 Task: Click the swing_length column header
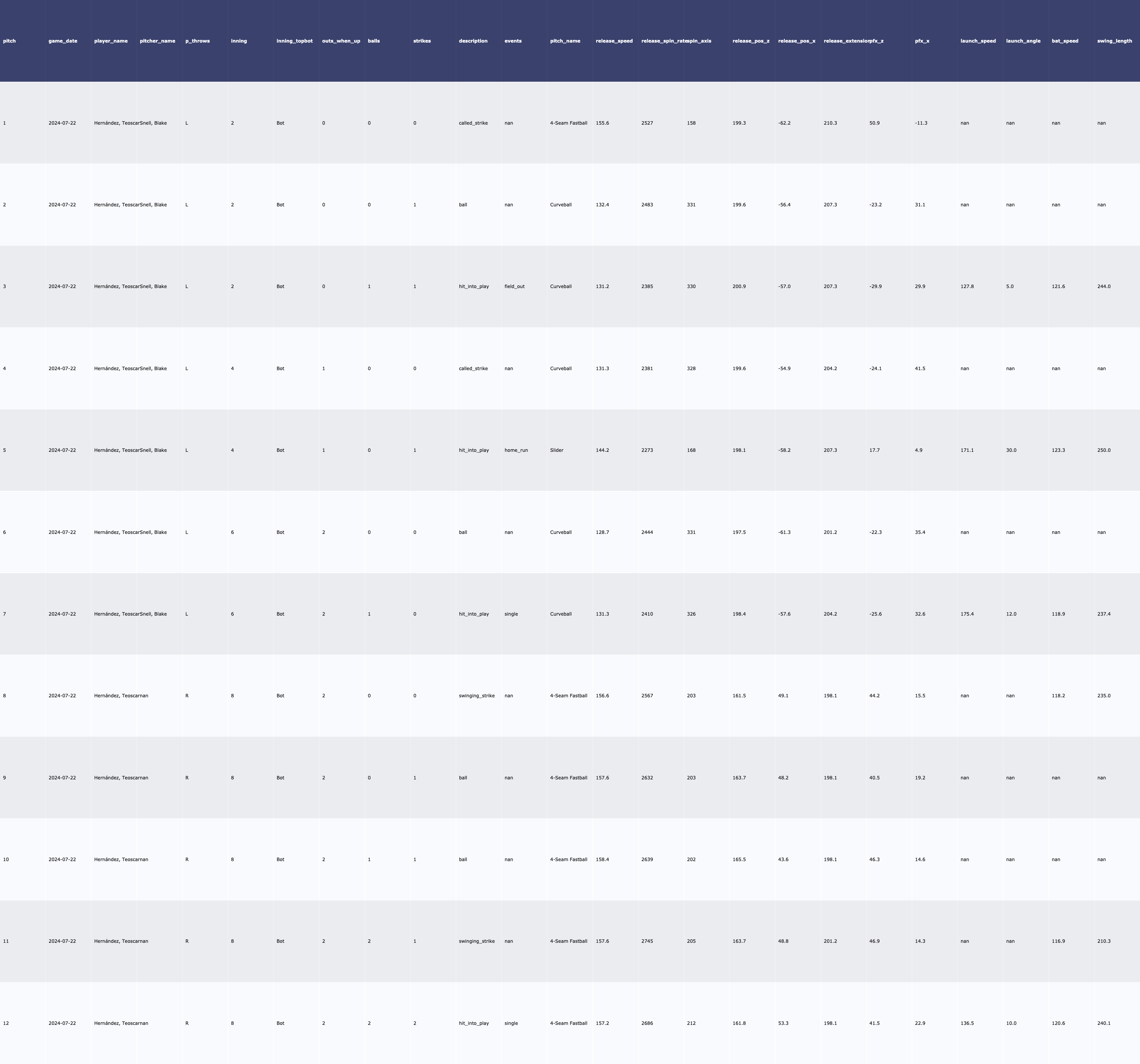[x=1114, y=41]
